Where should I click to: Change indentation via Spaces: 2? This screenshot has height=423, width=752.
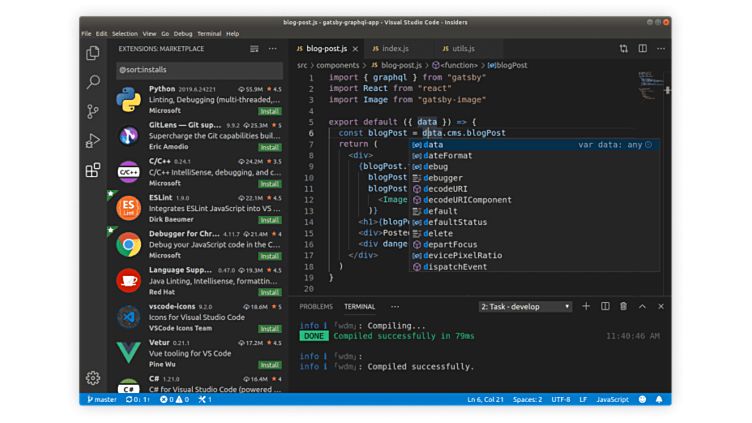tap(527, 399)
